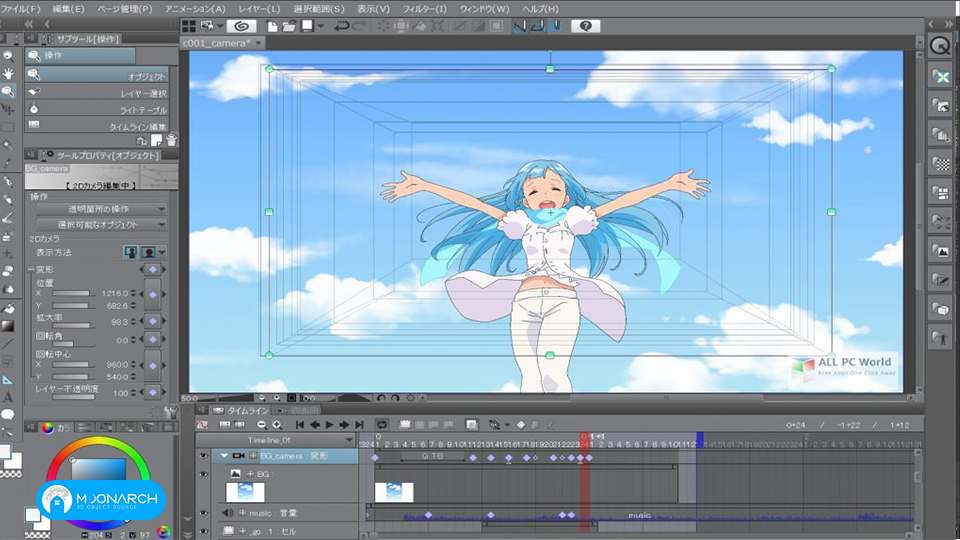Step to the previous frame

[x=315, y=424]
